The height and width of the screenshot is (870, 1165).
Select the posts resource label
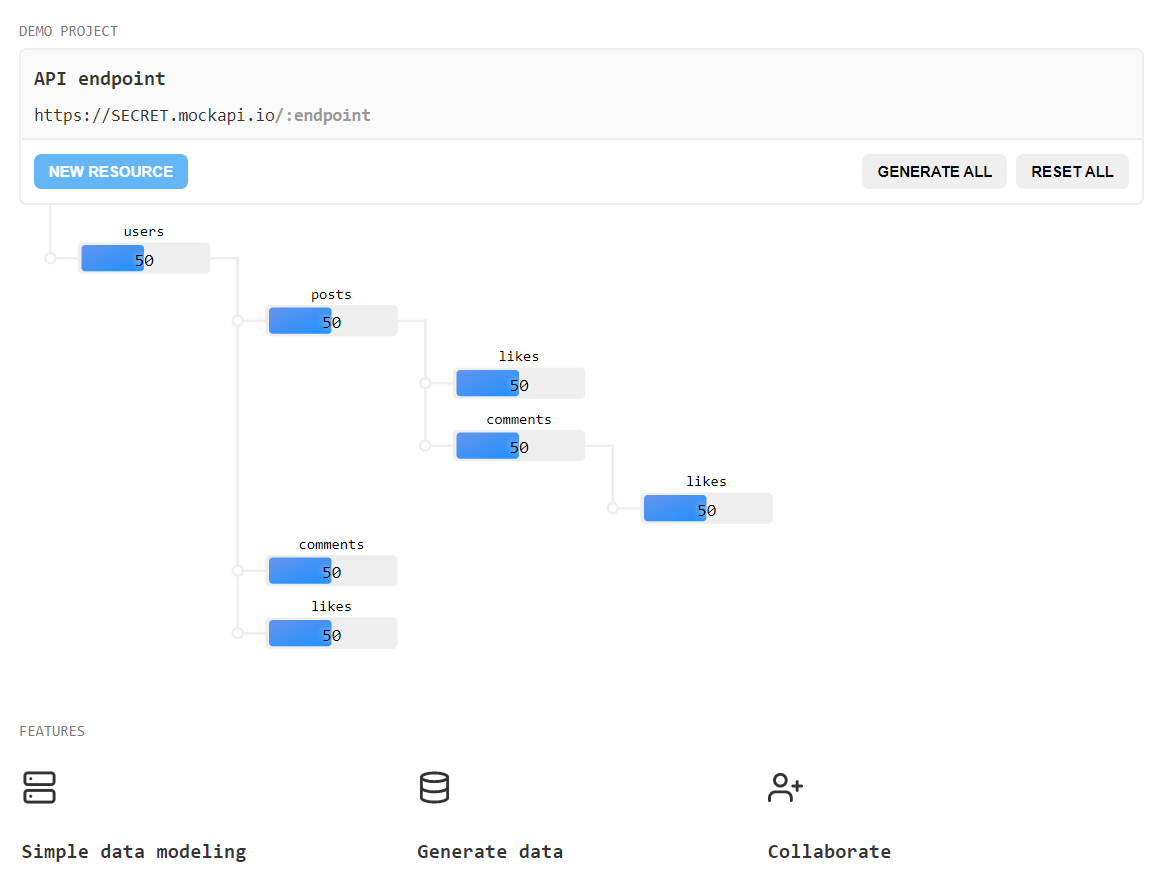click(x=330, y=294)
